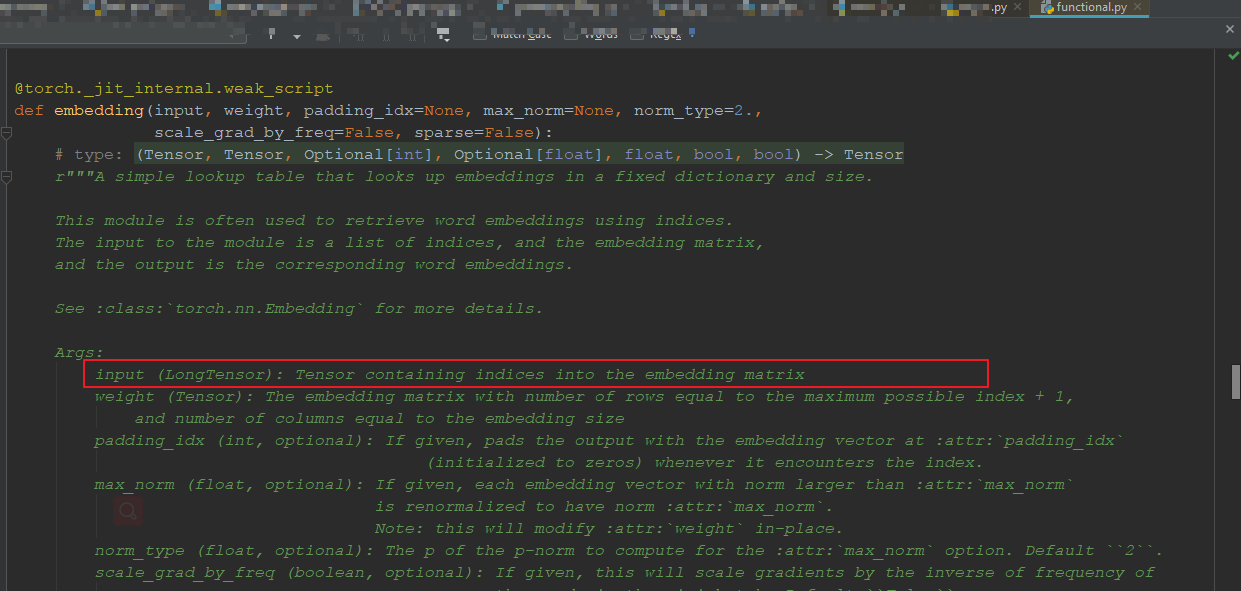The image size is (1241, 591).
Task: Click 'This module is often used' line
Action: click(x=394, y=221)
